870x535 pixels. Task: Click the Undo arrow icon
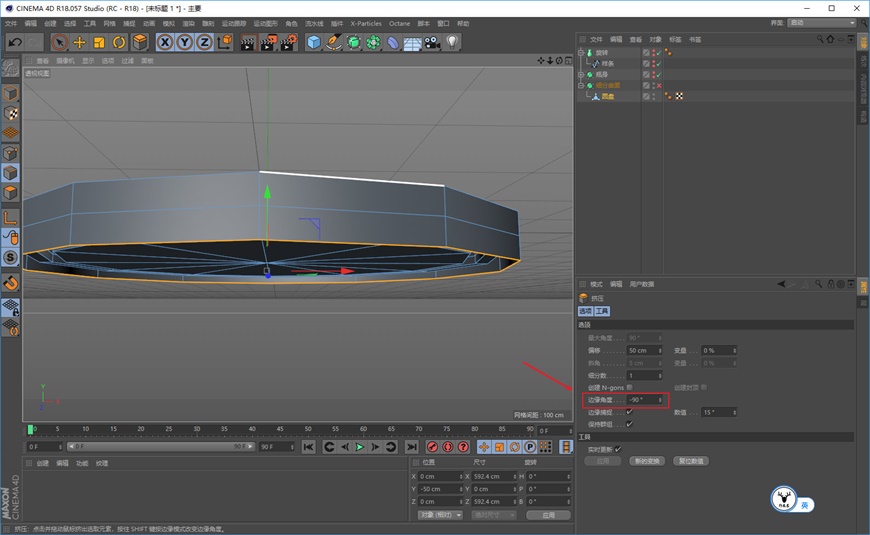[x=15, y=42]
